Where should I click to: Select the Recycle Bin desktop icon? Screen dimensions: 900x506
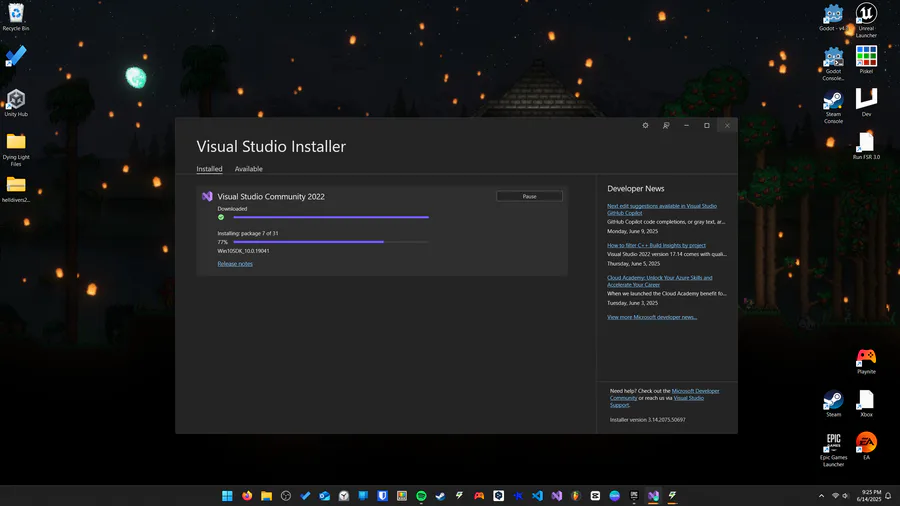click(x=16, y=17)
